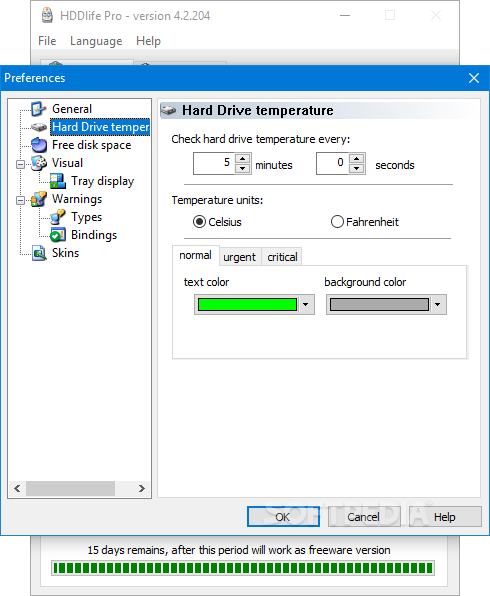Viewport: 490px width, 596px height.
Task: Click the Tray display icon
Action: [x=58, y=181]
